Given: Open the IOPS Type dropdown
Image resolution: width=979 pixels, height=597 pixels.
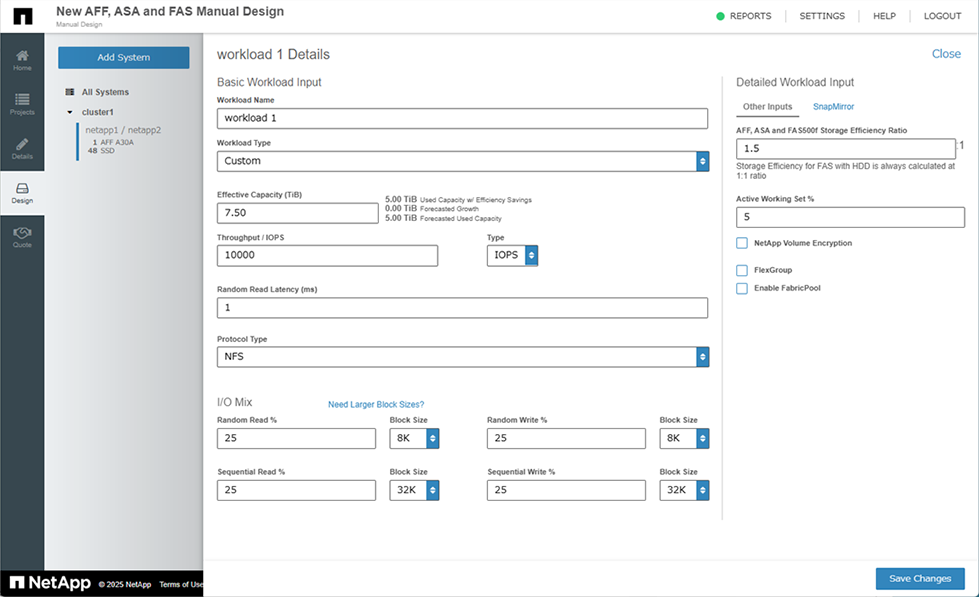Looking at the screenshot, I should (x=512, y=255).
